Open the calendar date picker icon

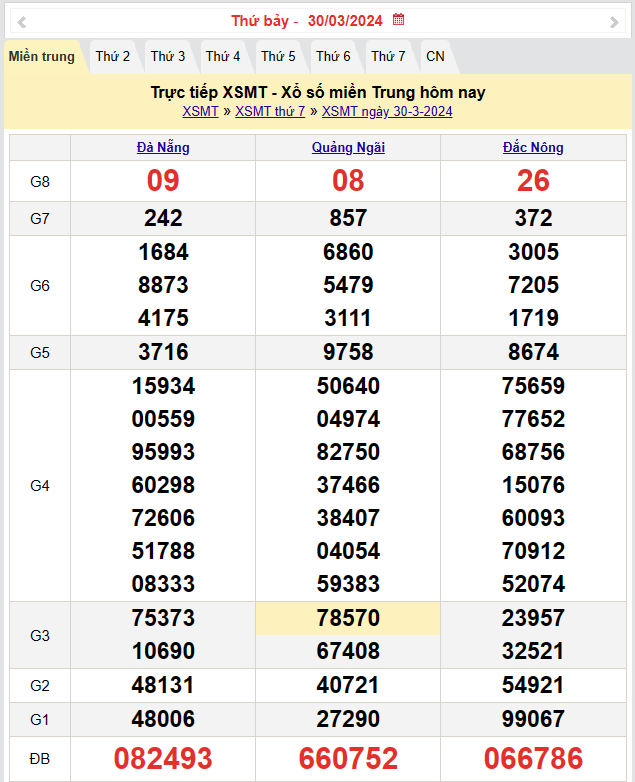(398, 20)
